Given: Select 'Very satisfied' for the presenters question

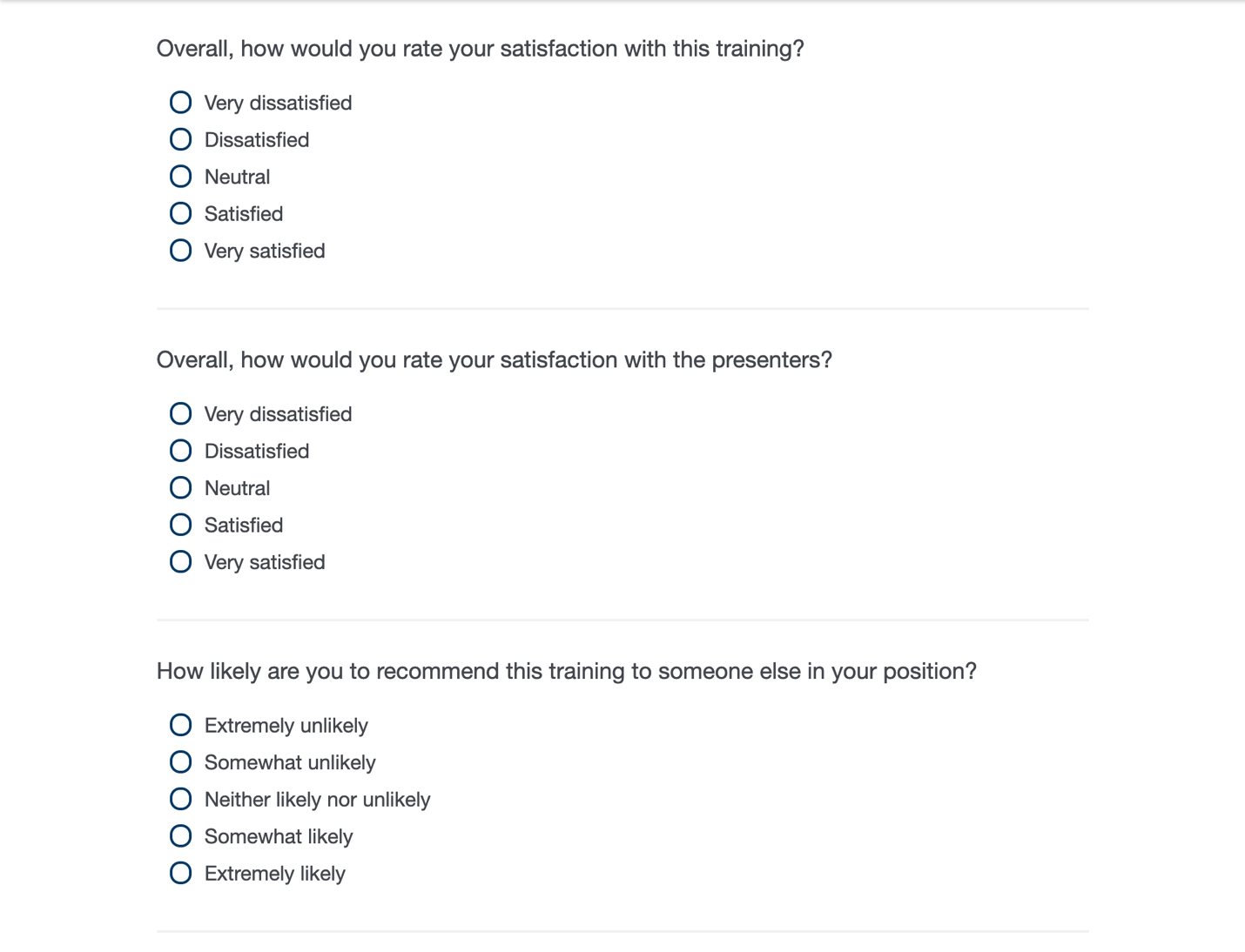Looking at the screenshot, I should (180, 562).
